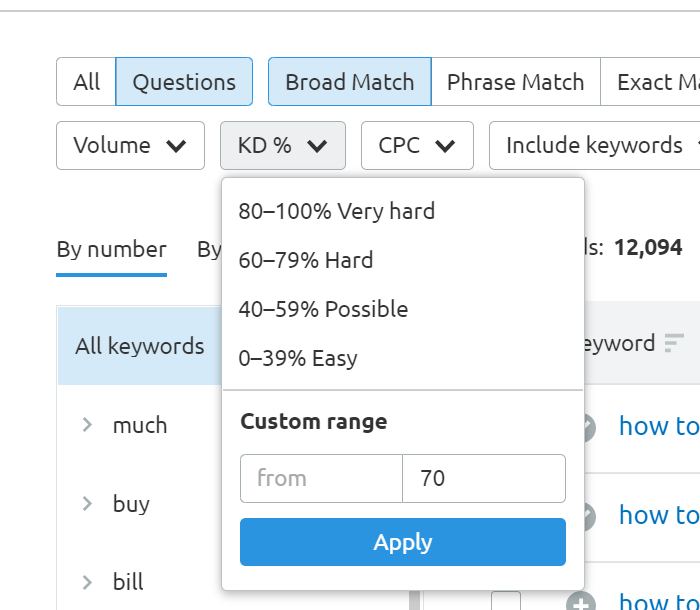Click the plus icon in the bottom keyword row
This screenshot has height=610, width=700.
(x=580, y=603)
